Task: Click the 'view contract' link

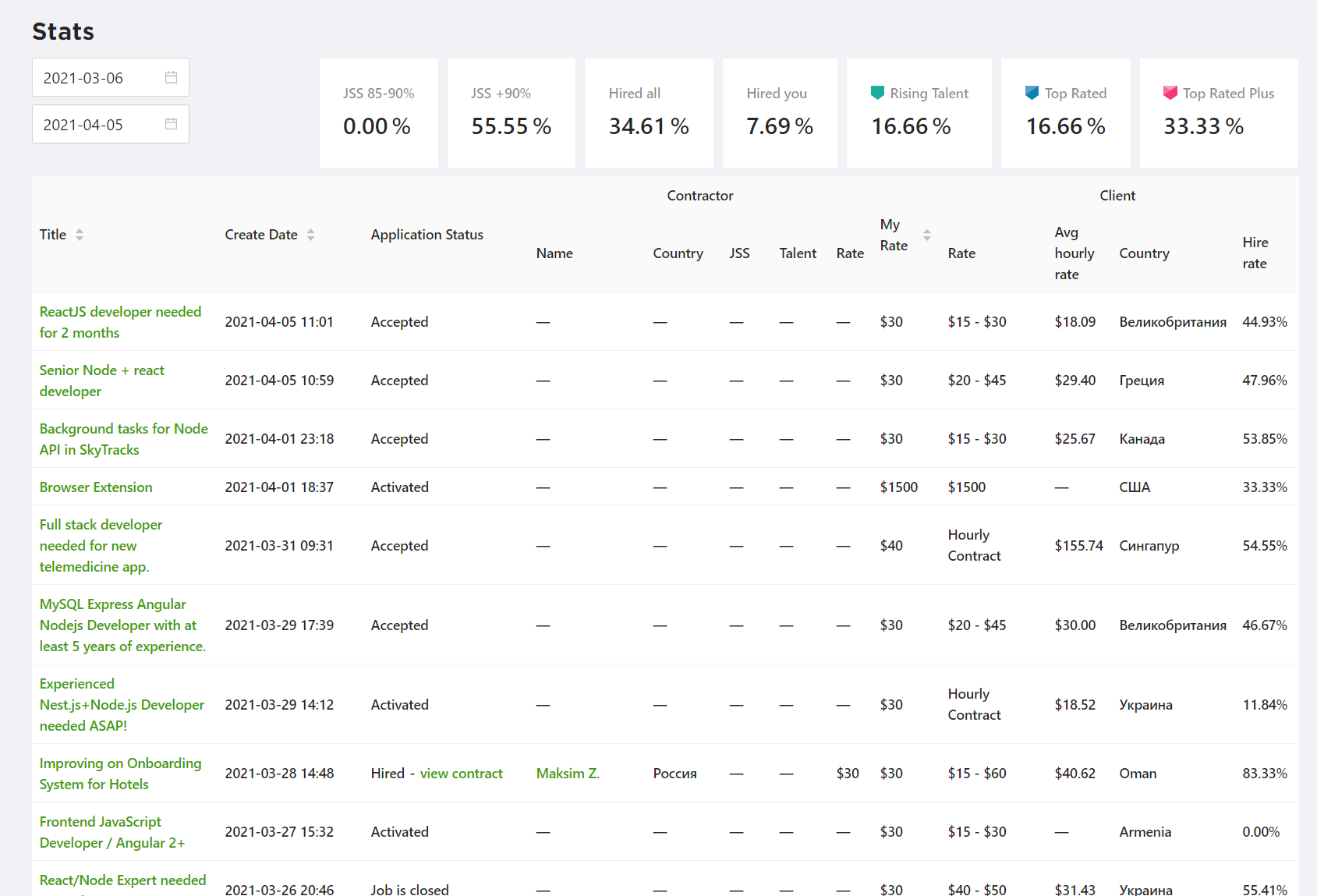Action: point(462,774)
